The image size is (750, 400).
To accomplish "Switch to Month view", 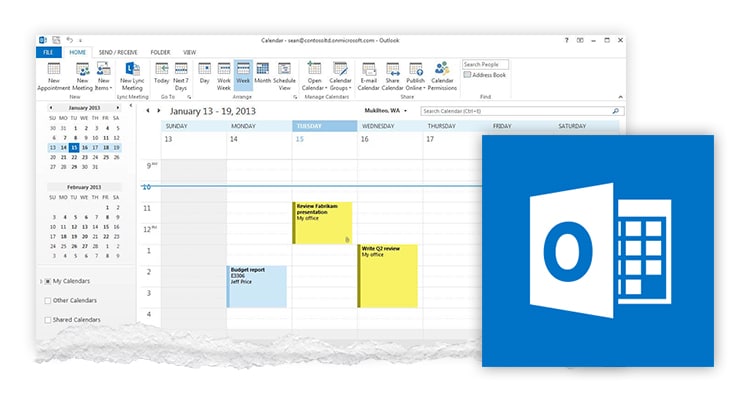I will pos(262,74).
